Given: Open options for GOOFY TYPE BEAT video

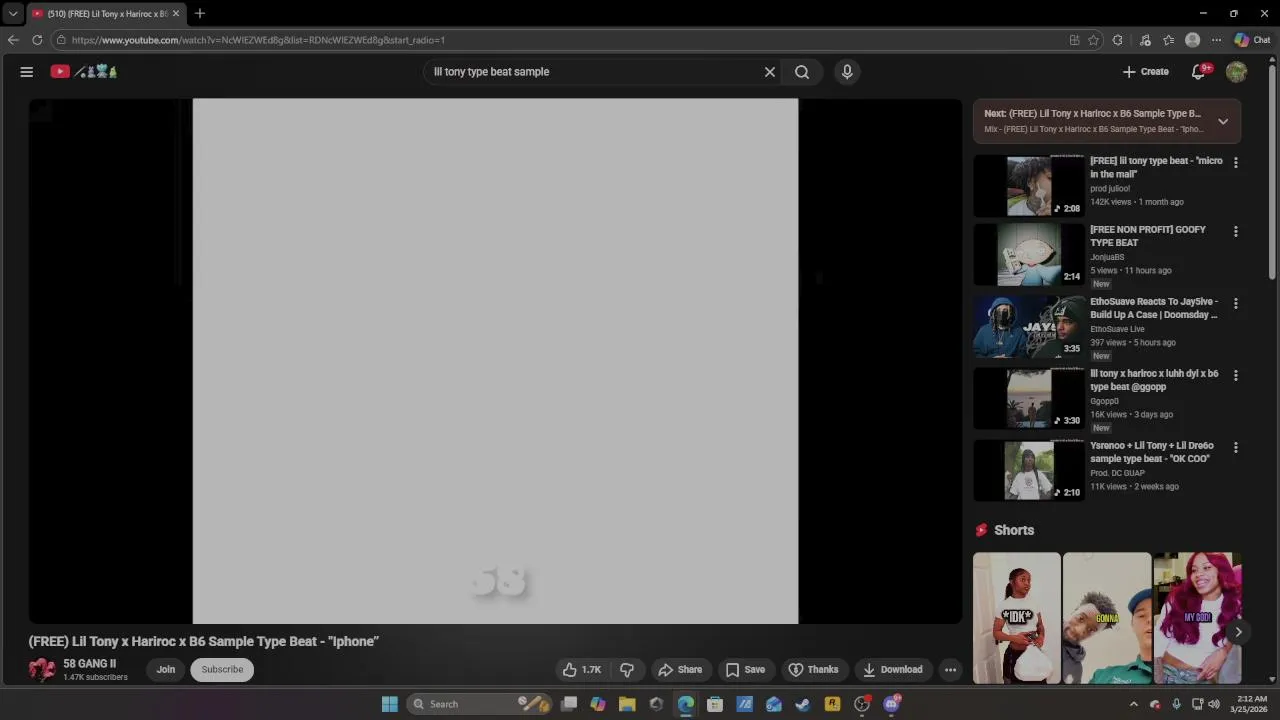Looking at the screenshot, I should point(1236,231).
